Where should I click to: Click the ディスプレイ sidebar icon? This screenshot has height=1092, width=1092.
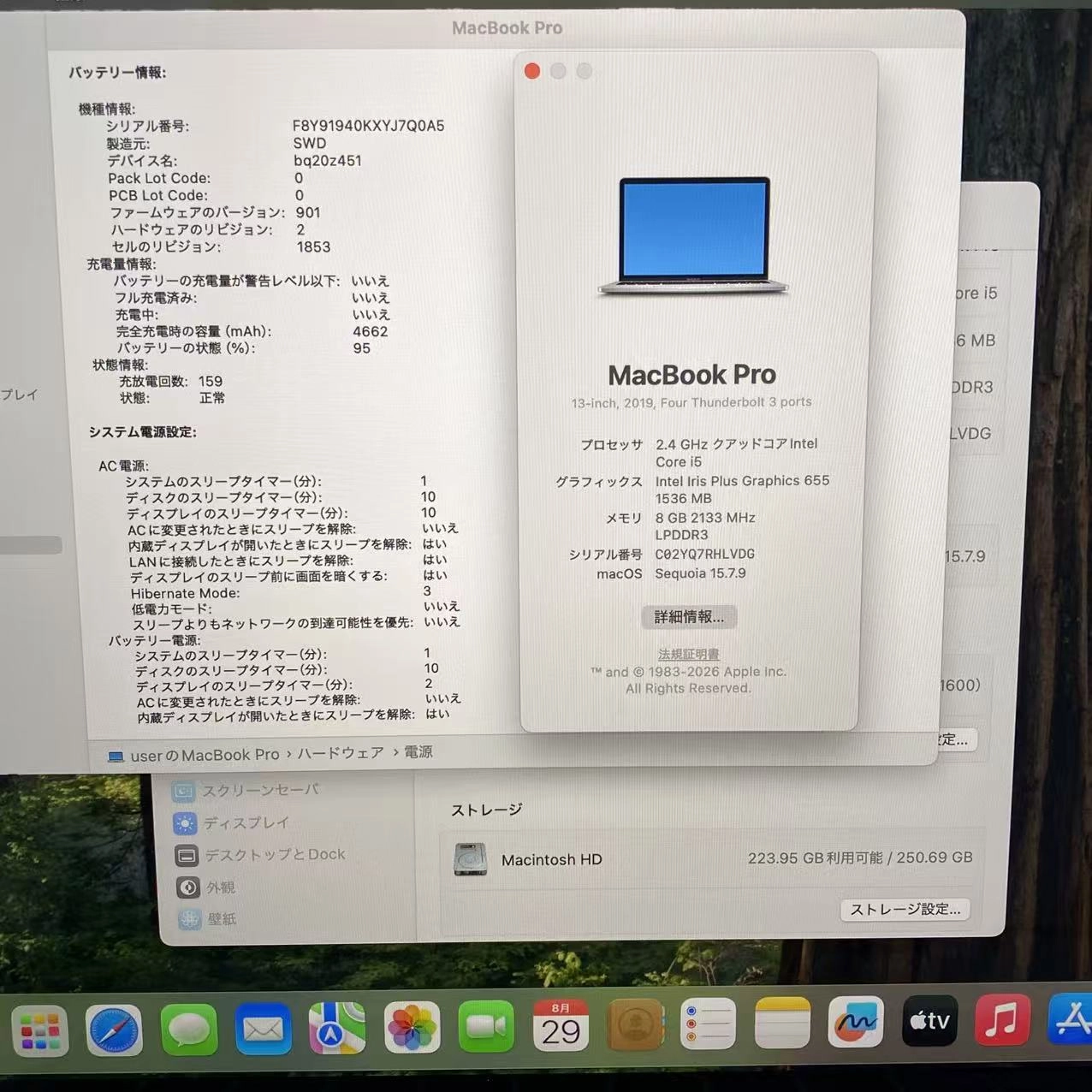point(185,823)
